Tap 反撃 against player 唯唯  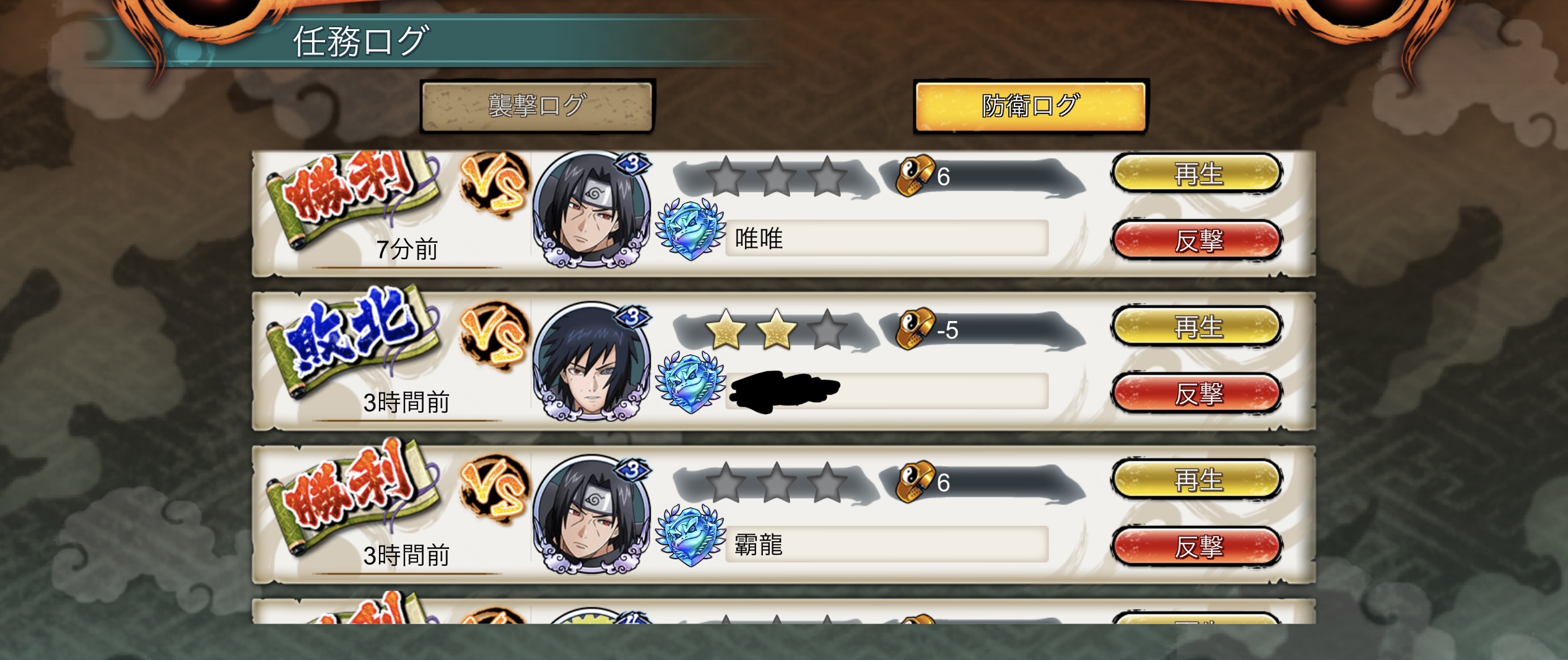pos(1196,239)
